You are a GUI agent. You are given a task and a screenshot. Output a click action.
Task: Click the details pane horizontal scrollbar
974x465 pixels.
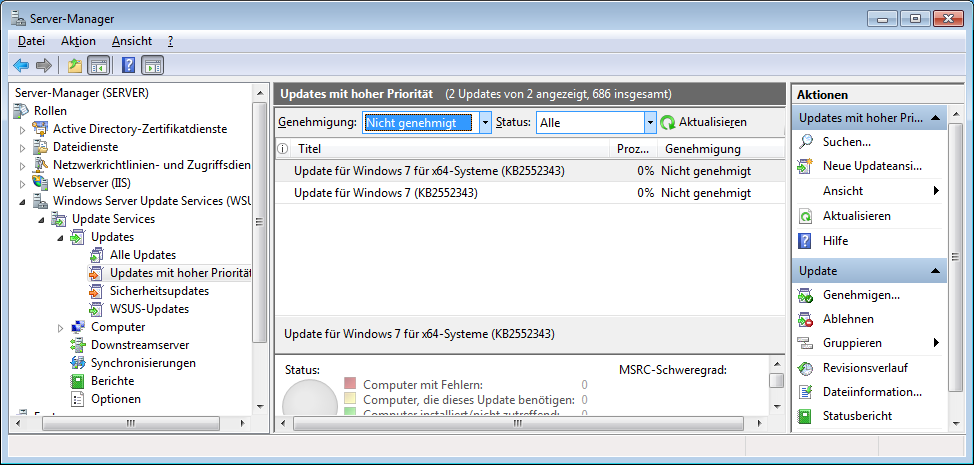point(518,423)
